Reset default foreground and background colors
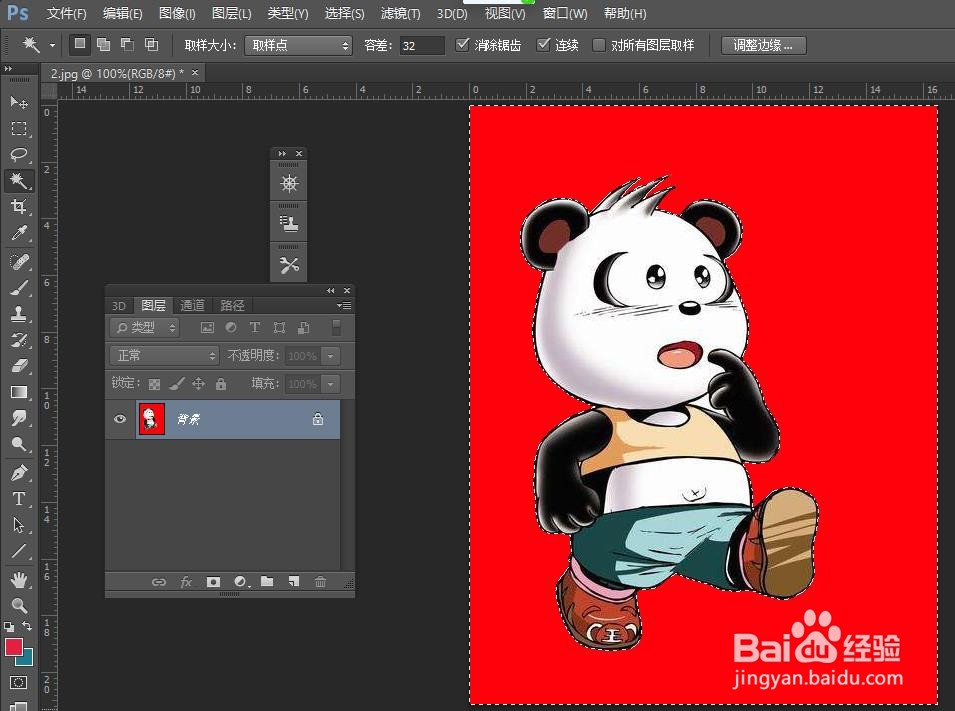The height and width of the screenshot is (711, 955). point(9,626)
